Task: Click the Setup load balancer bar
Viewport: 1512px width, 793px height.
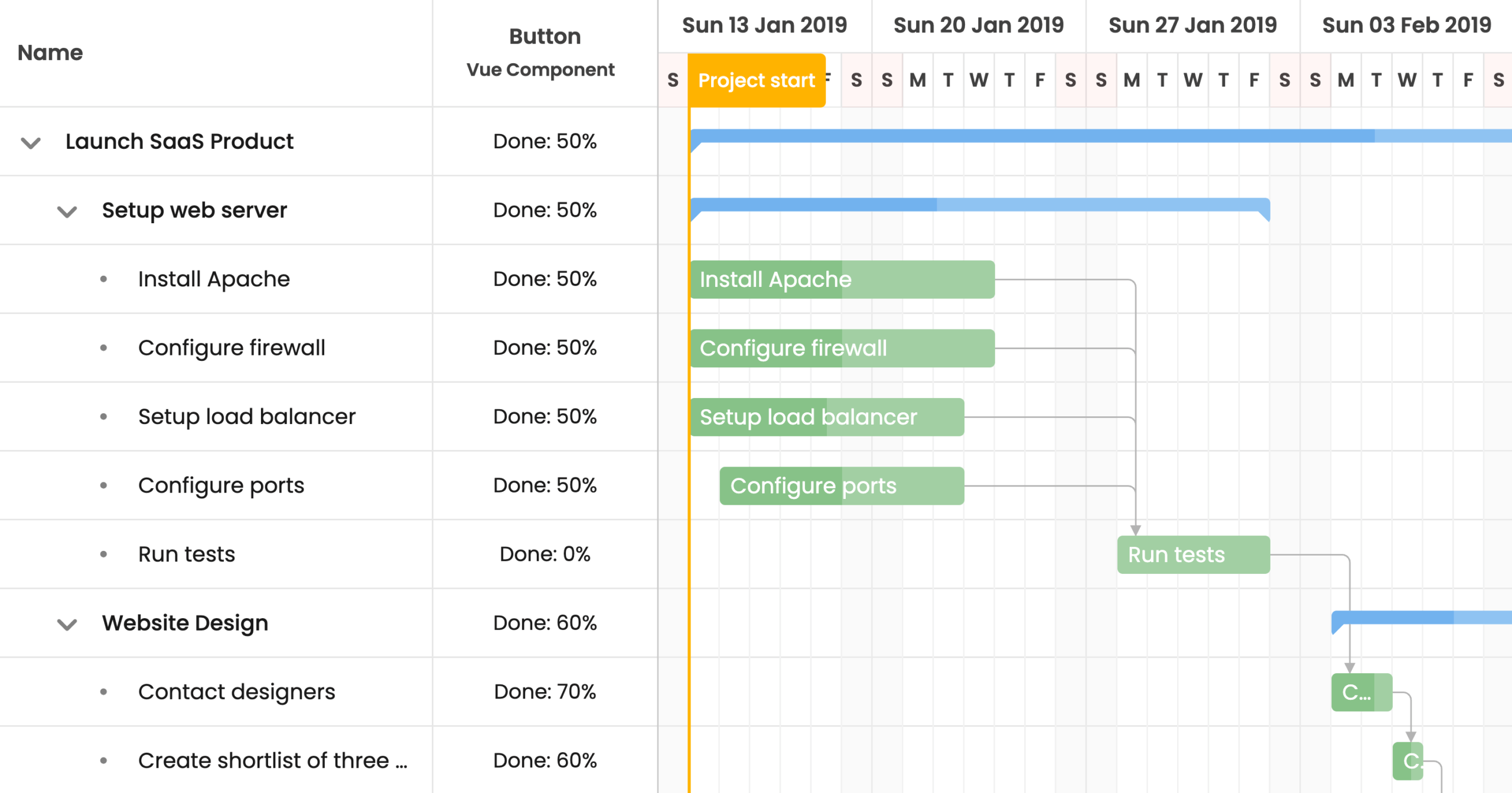Action: pyautogui.click(x=827, y=417)
